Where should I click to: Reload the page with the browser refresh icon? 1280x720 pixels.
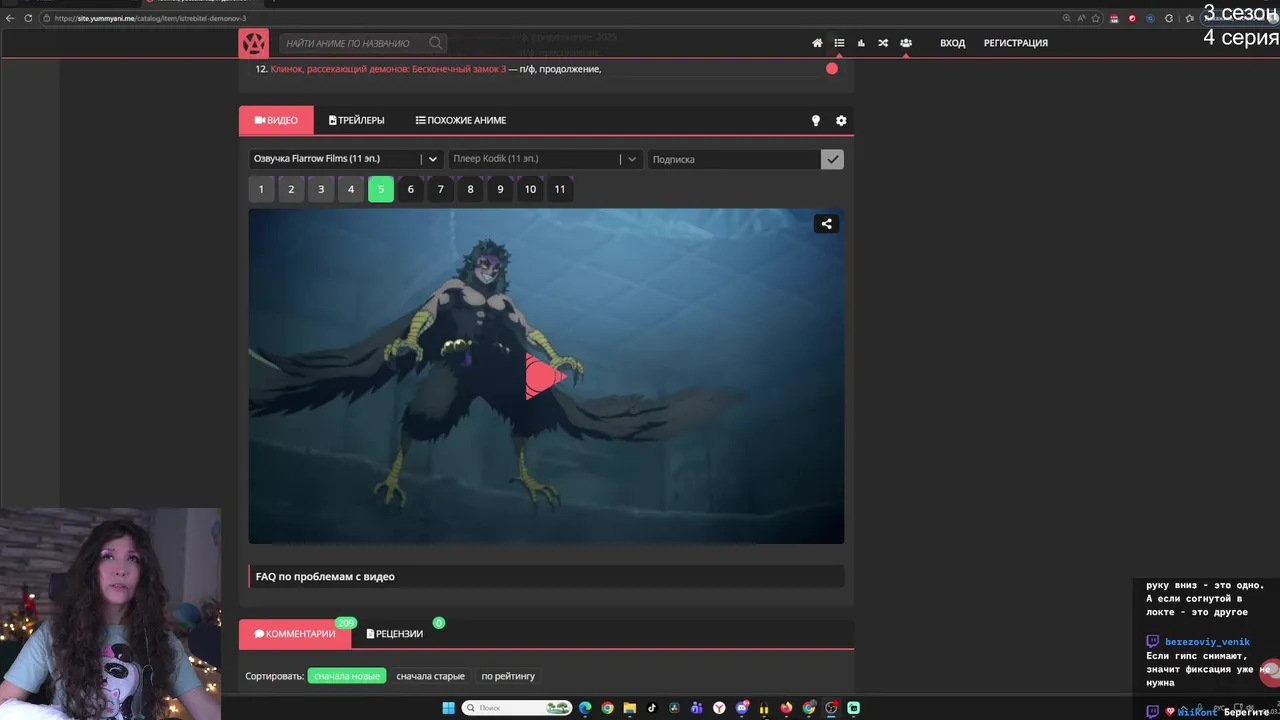(28, 18)
